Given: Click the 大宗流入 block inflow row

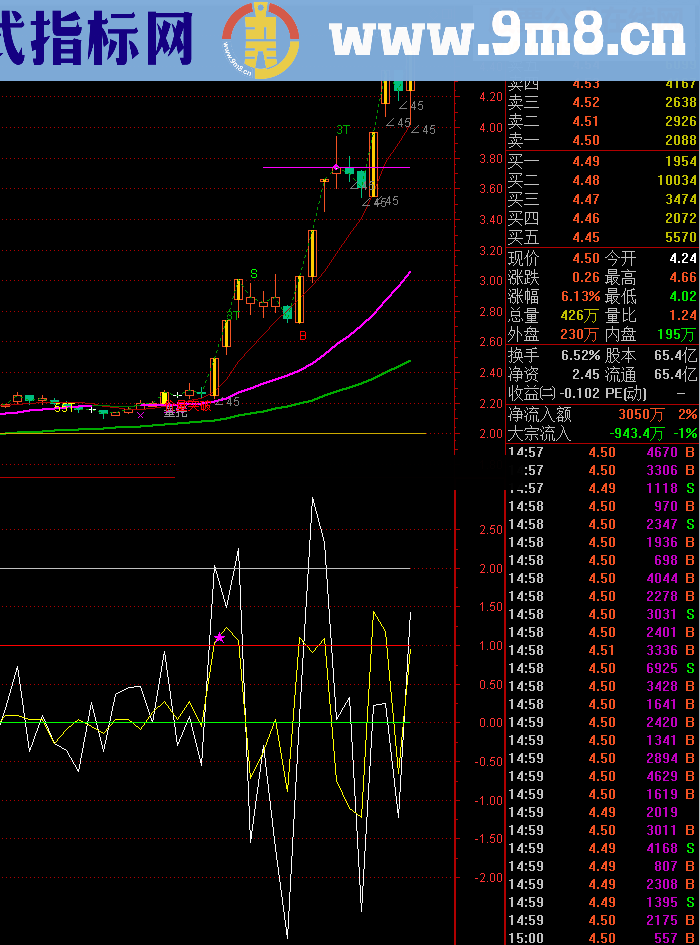Looking at the screenshot, I should (602, 434).
